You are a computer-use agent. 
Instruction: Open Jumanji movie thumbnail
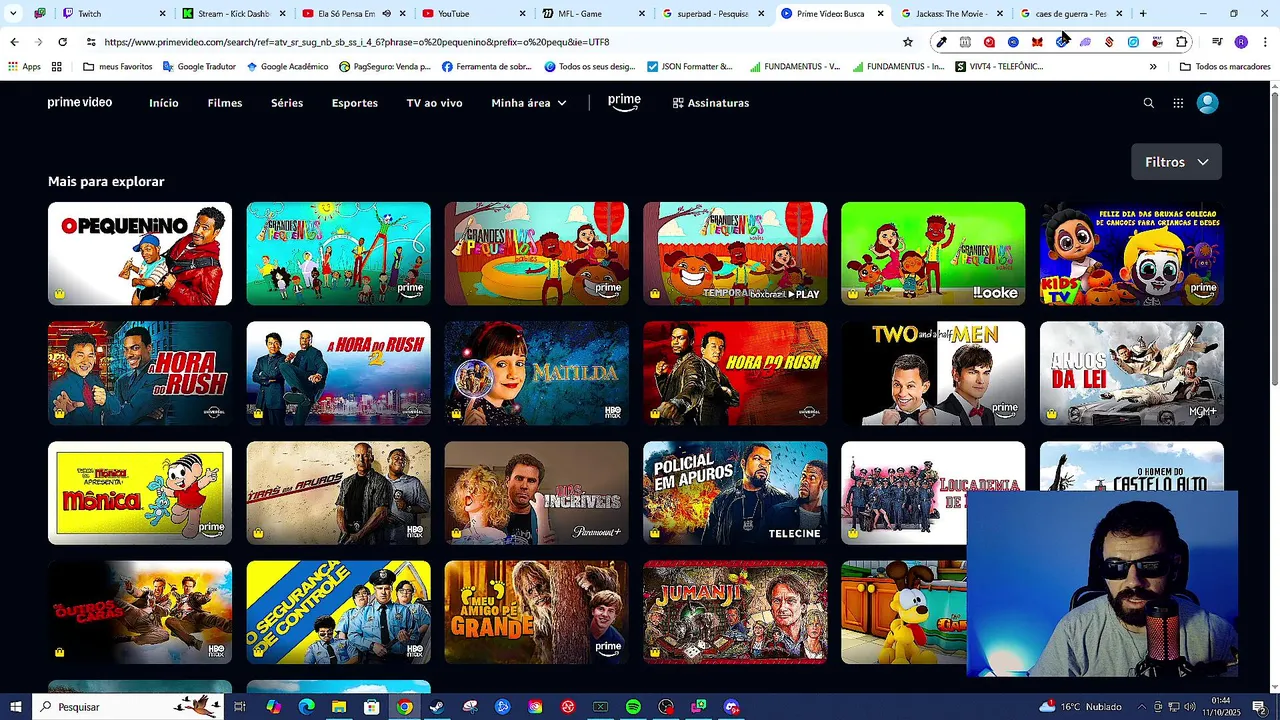pyautogui.click(x=735, y=612)
